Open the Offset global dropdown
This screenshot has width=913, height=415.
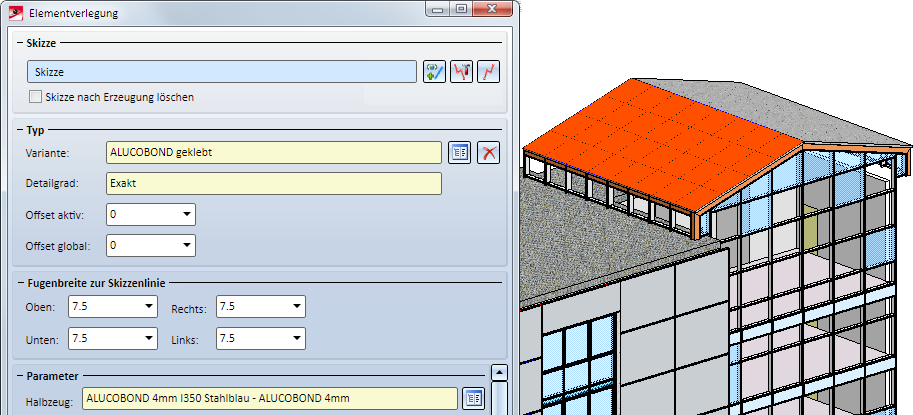pyautogui.click(x=187, y=245)
